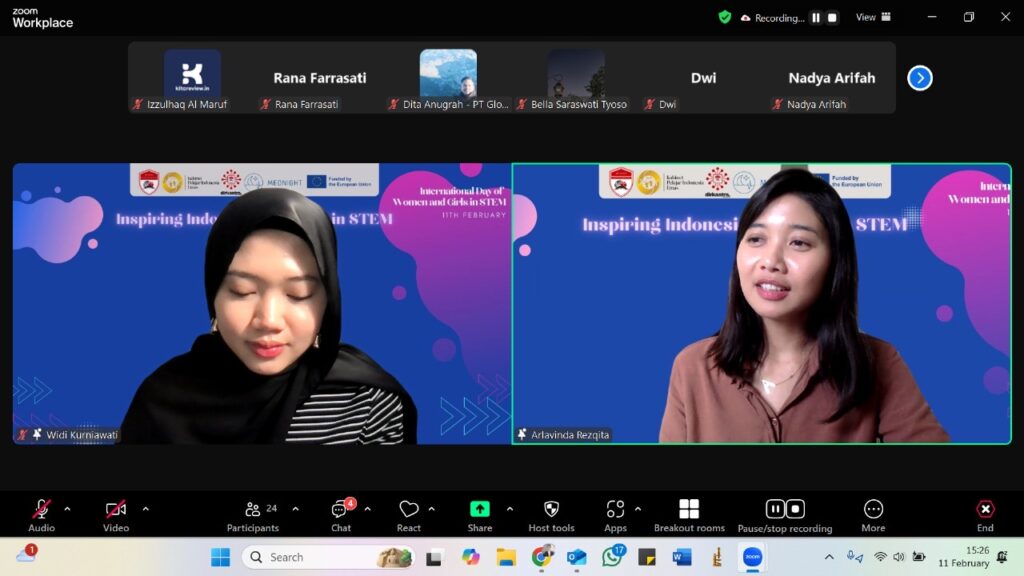Screen dimensions: 1024x576
Task: Switch to Zoom taskbar icon
Action: (x=752, y=557)
